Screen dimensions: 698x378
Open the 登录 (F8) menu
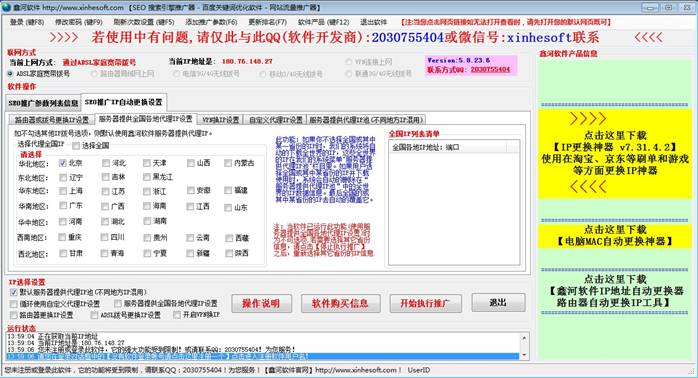click(27, 22)
